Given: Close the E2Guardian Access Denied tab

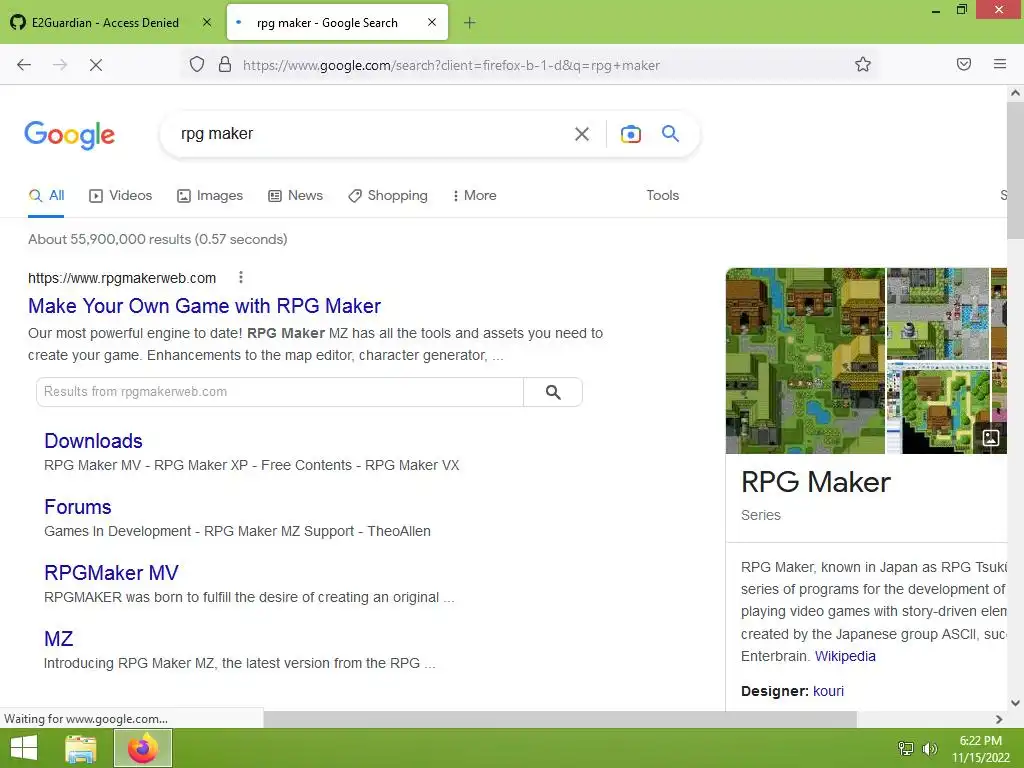Looking at the screenshot, I should pyautogui.click(x=207, y=22).
